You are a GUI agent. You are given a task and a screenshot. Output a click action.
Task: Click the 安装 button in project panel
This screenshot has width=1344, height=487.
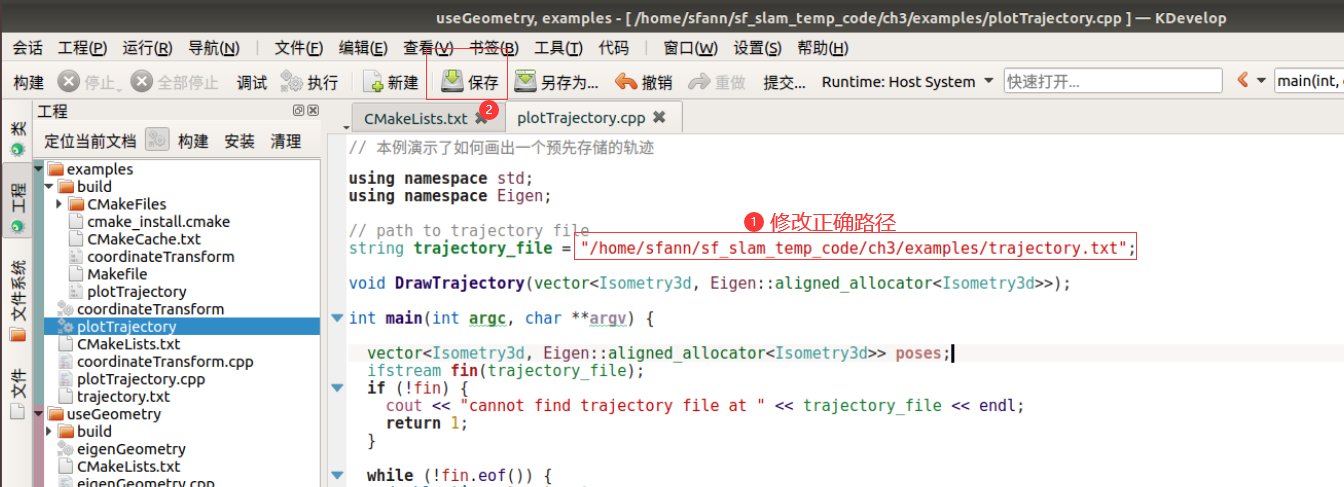click(240, 141)
